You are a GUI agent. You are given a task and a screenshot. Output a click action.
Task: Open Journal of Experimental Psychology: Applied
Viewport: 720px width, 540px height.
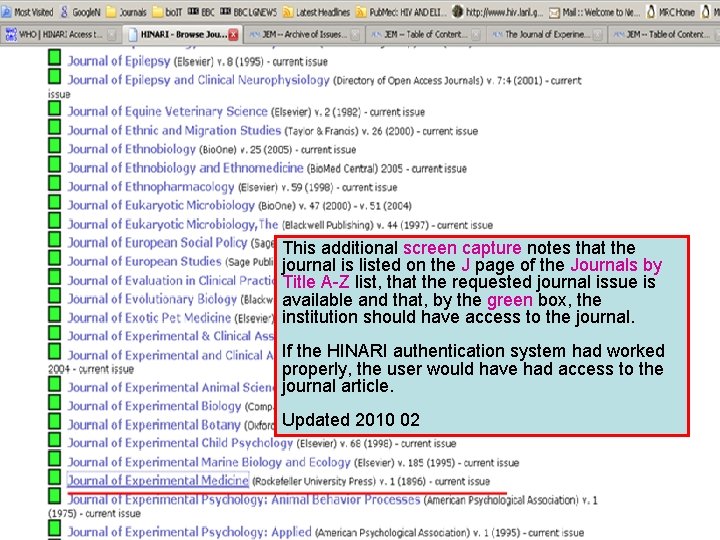coord(190,532)
